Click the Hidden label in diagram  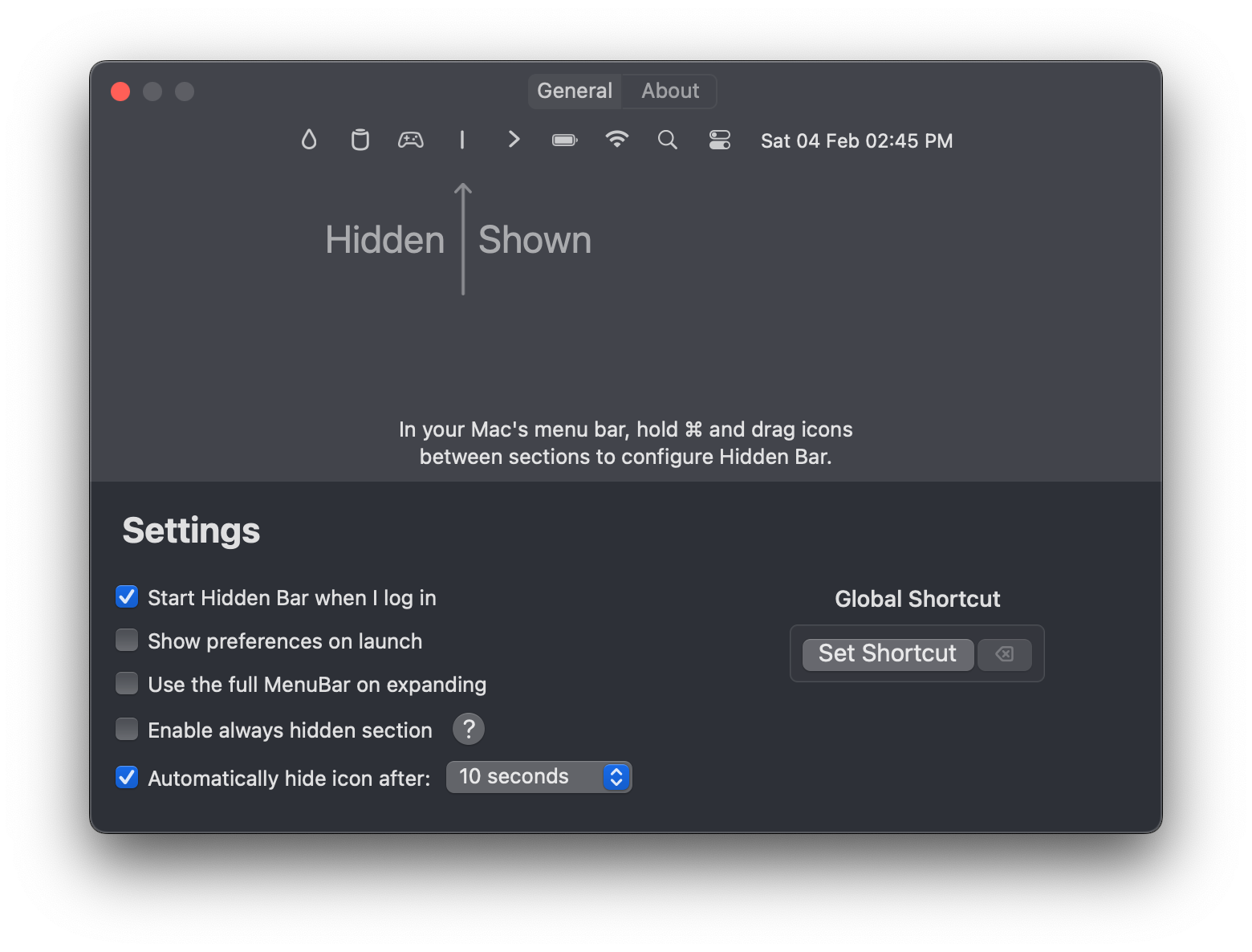click(x=384, y=240)
